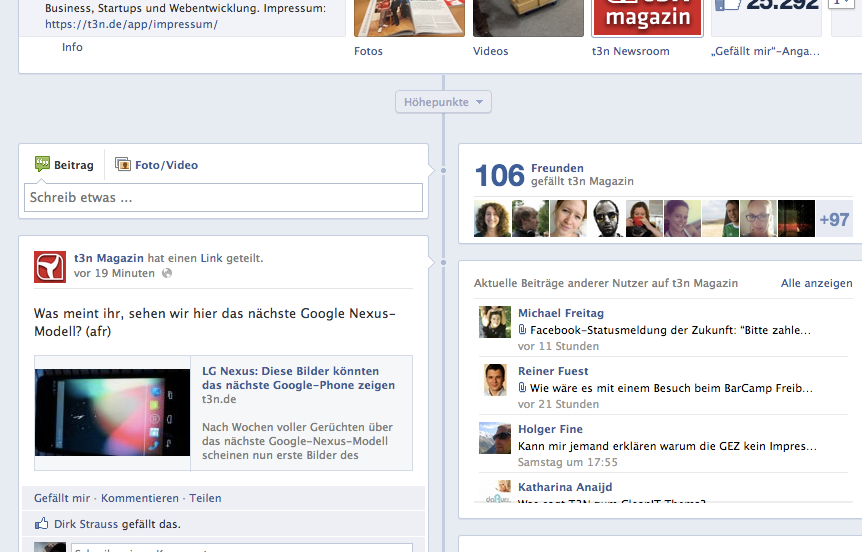Screen dimensions: 862x552
Task: Open 'Wie wäre es mit einem Besuch' post
Action: [671, 388]
